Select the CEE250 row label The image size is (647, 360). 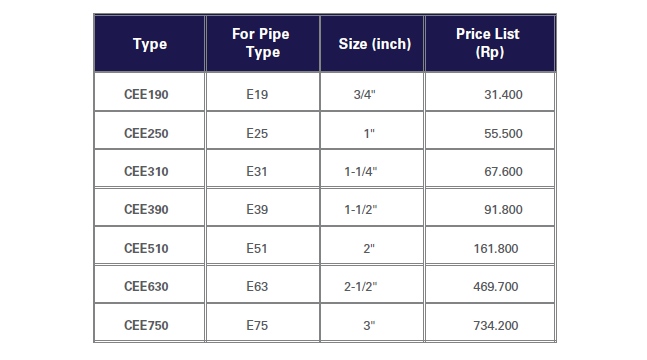point(149,130)
